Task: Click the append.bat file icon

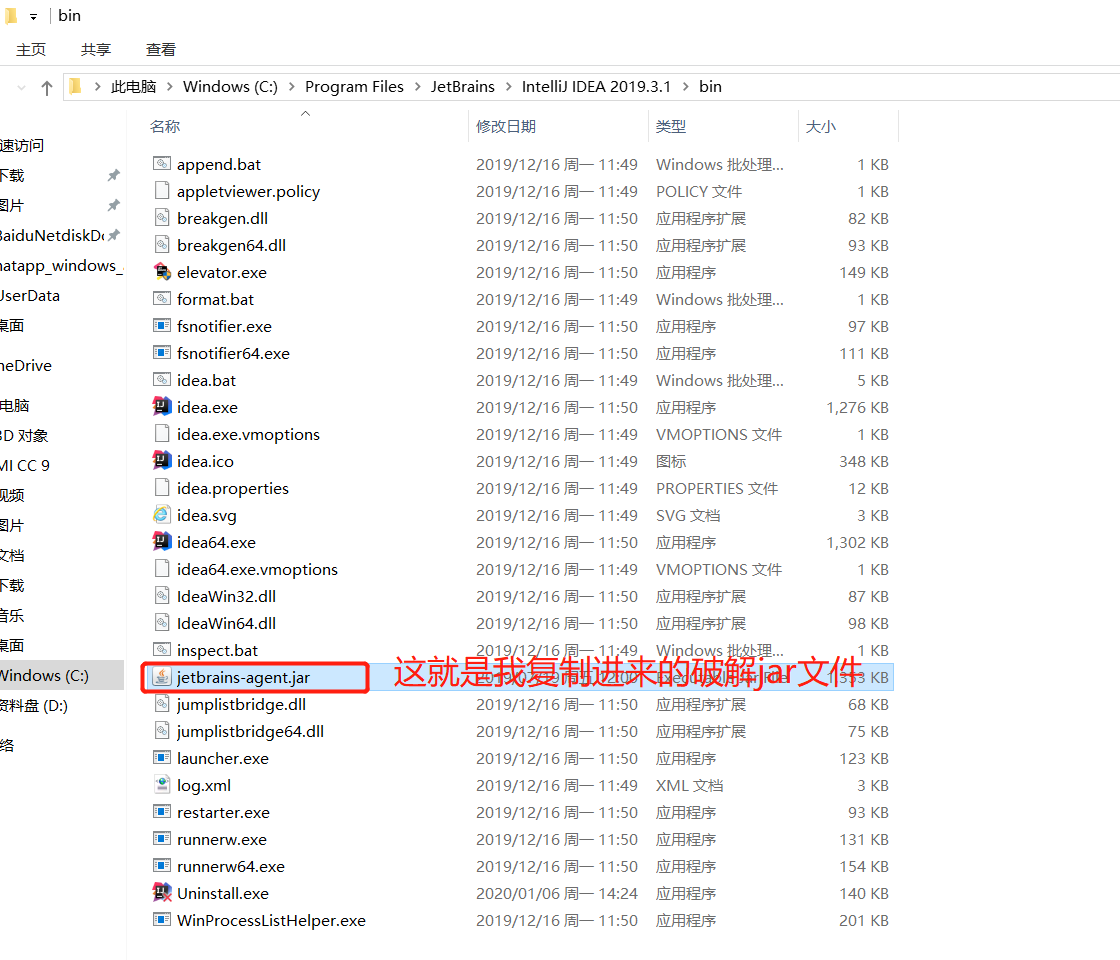Action: [162, 164]
